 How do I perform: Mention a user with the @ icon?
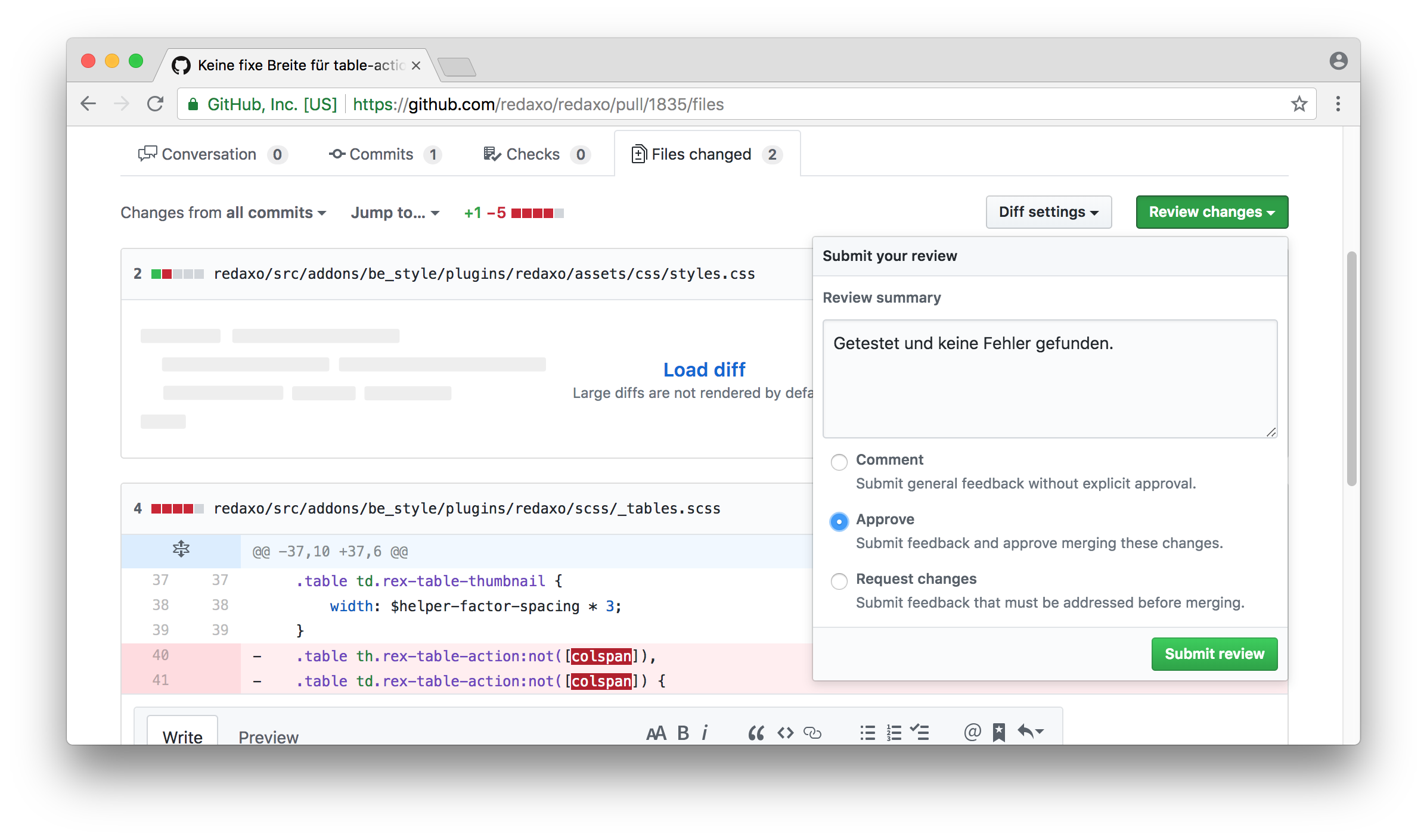click(972, 732)
